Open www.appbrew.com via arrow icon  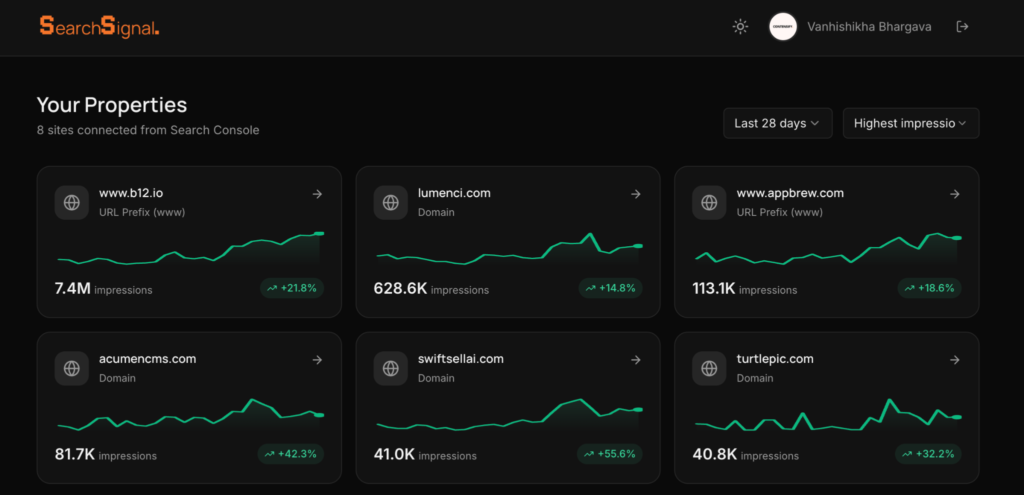954,194
